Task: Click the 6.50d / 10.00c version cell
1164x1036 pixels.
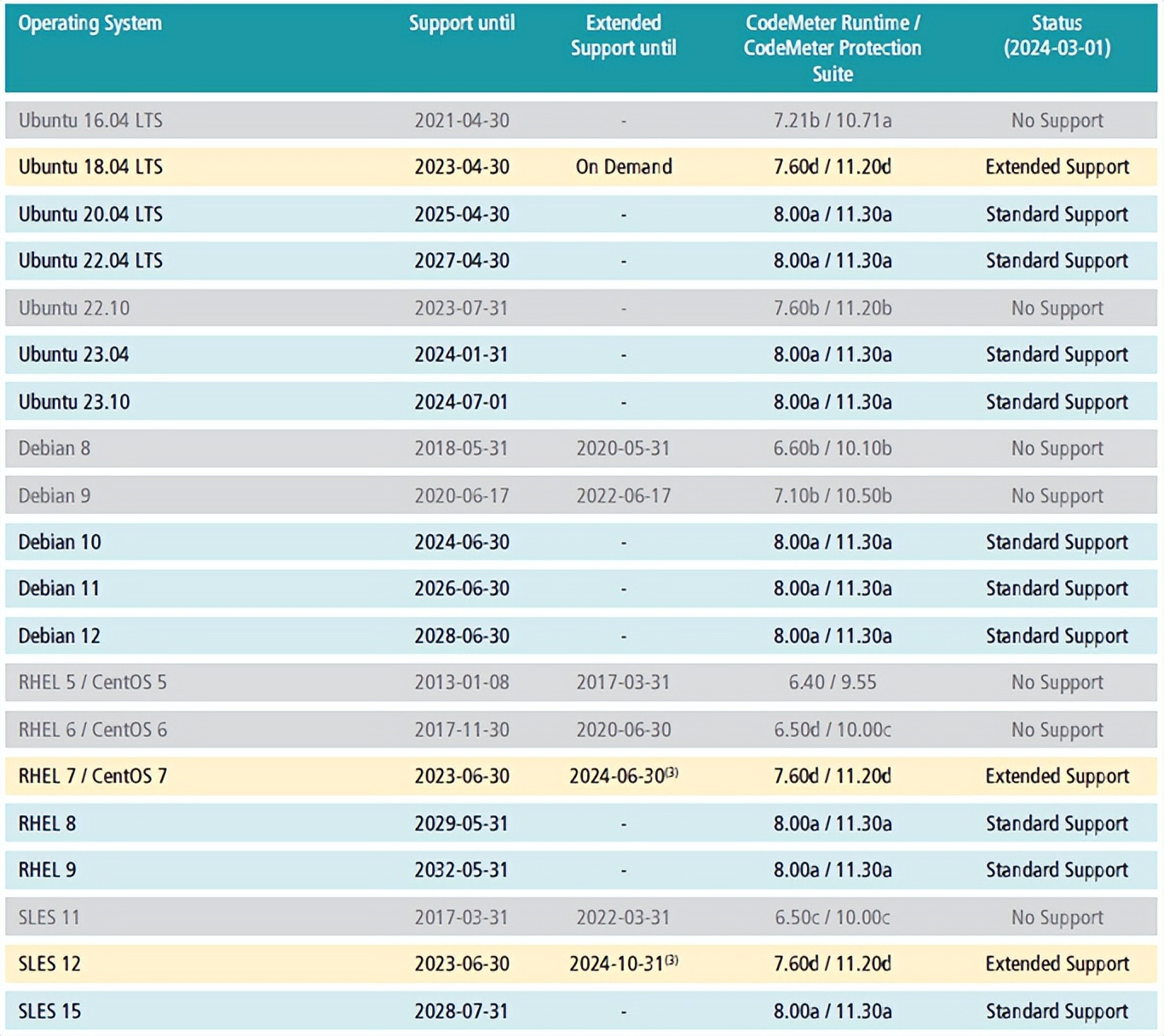Action: pyautogui.click(x=833, y=729)
